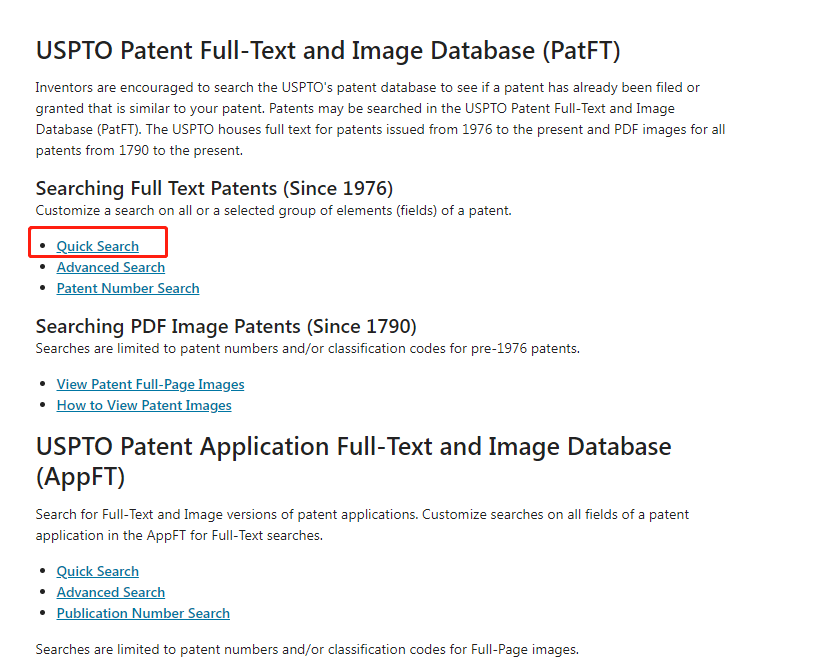Click the Publication Number Search link
829x666 pixels.
point(143,613)
